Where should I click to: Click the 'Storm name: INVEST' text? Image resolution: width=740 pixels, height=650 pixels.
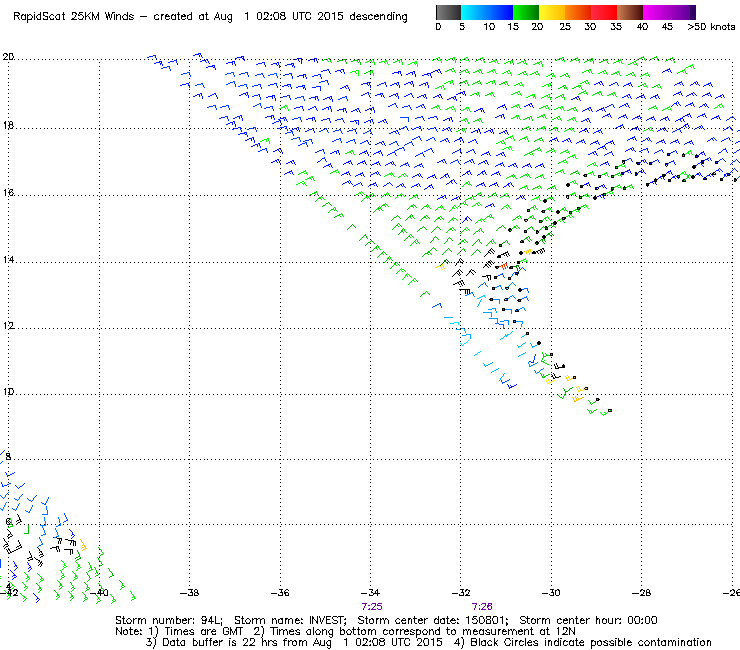pyautogui.click(x=290, y=620)
